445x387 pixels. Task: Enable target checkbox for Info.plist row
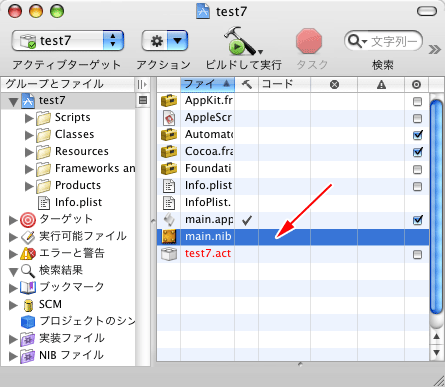[x=417, y=186]
